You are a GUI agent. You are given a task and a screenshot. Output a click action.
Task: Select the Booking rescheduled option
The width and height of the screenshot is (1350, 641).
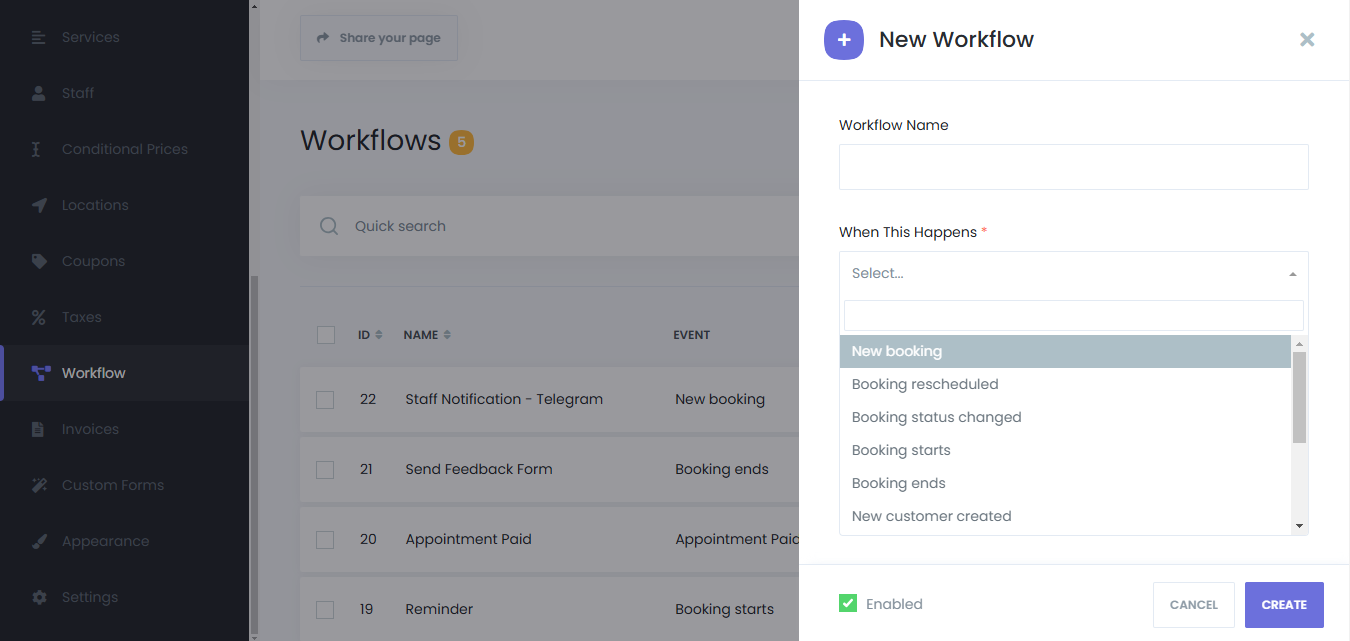[924, 384]
